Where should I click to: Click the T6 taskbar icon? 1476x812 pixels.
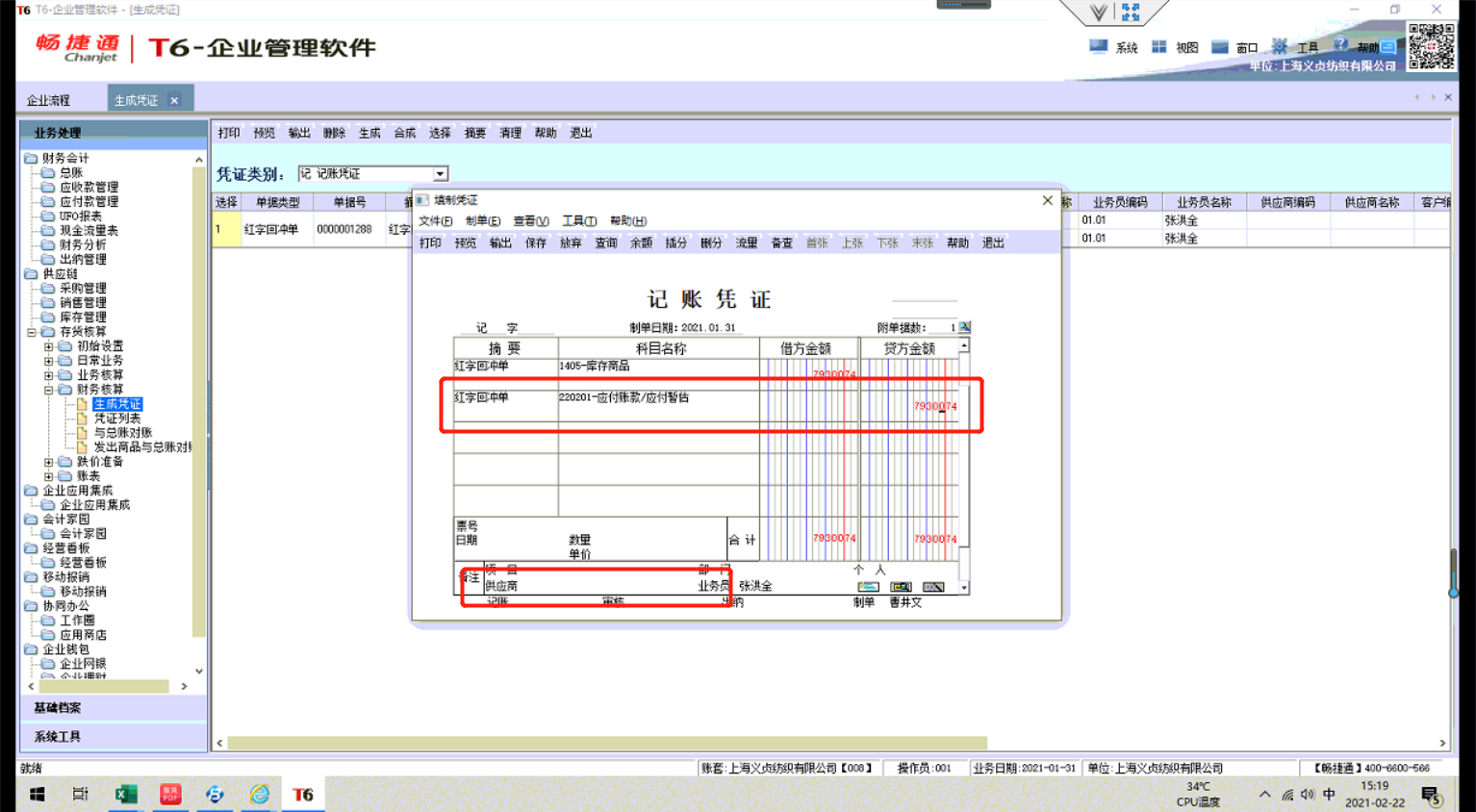pyautogui.click(x=303, y=795)
